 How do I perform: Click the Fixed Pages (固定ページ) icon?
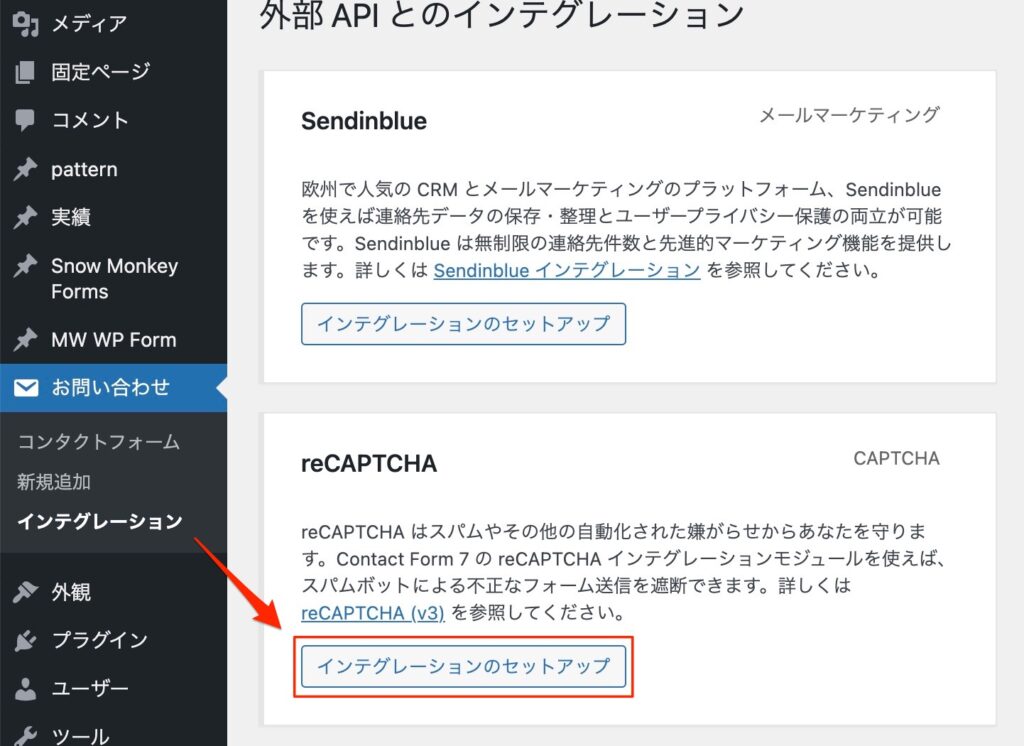(x=26, y=72)
